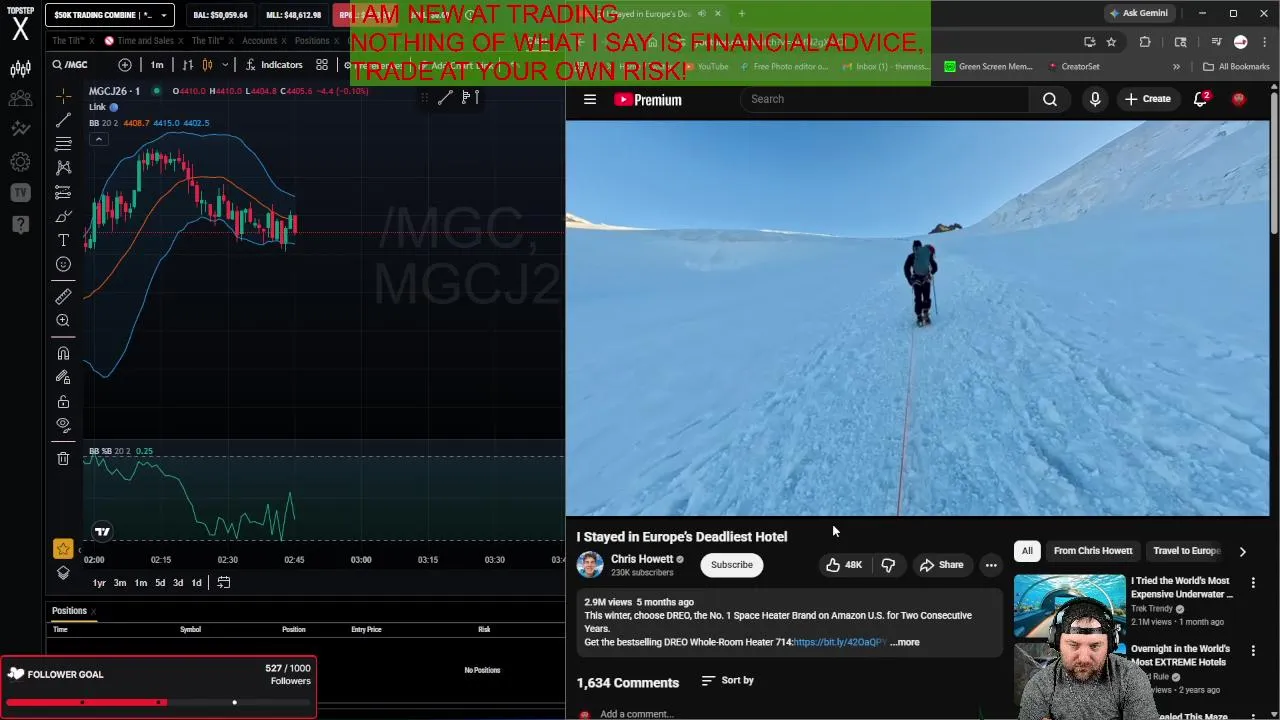
Task: Open the object tree layers icon
Action: [63, 573]
